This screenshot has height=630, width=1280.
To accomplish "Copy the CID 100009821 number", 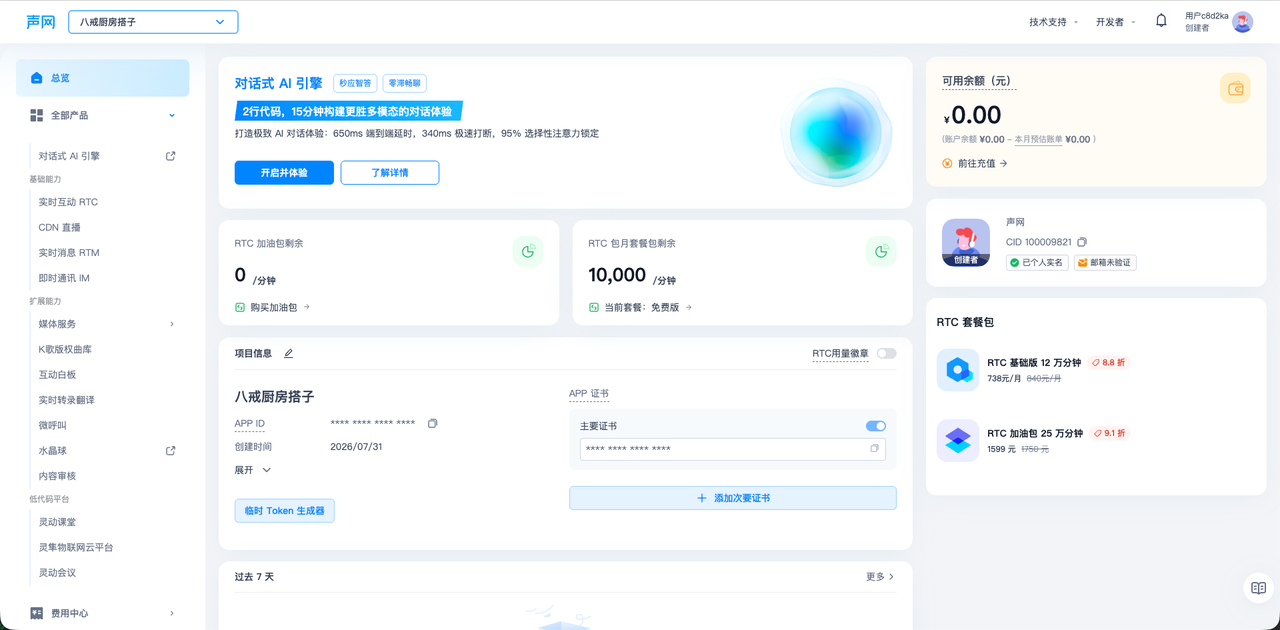I will coord(1082,242).
